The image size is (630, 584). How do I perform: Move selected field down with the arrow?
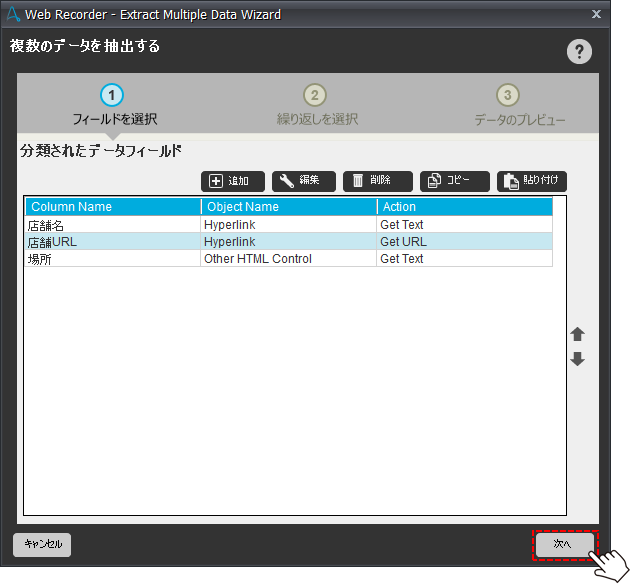(x=577, y=359)
